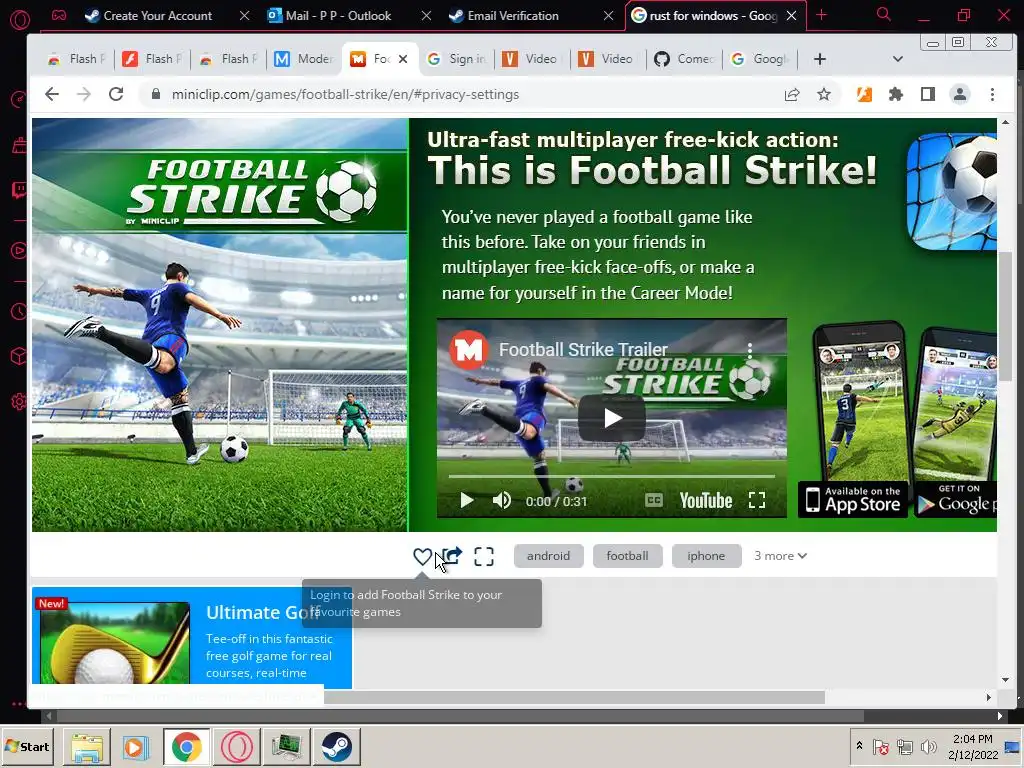The height and width of the screenshot is (768, 1024).
Task: Enter fullscreen in the YouTube player
Action: 757,501
